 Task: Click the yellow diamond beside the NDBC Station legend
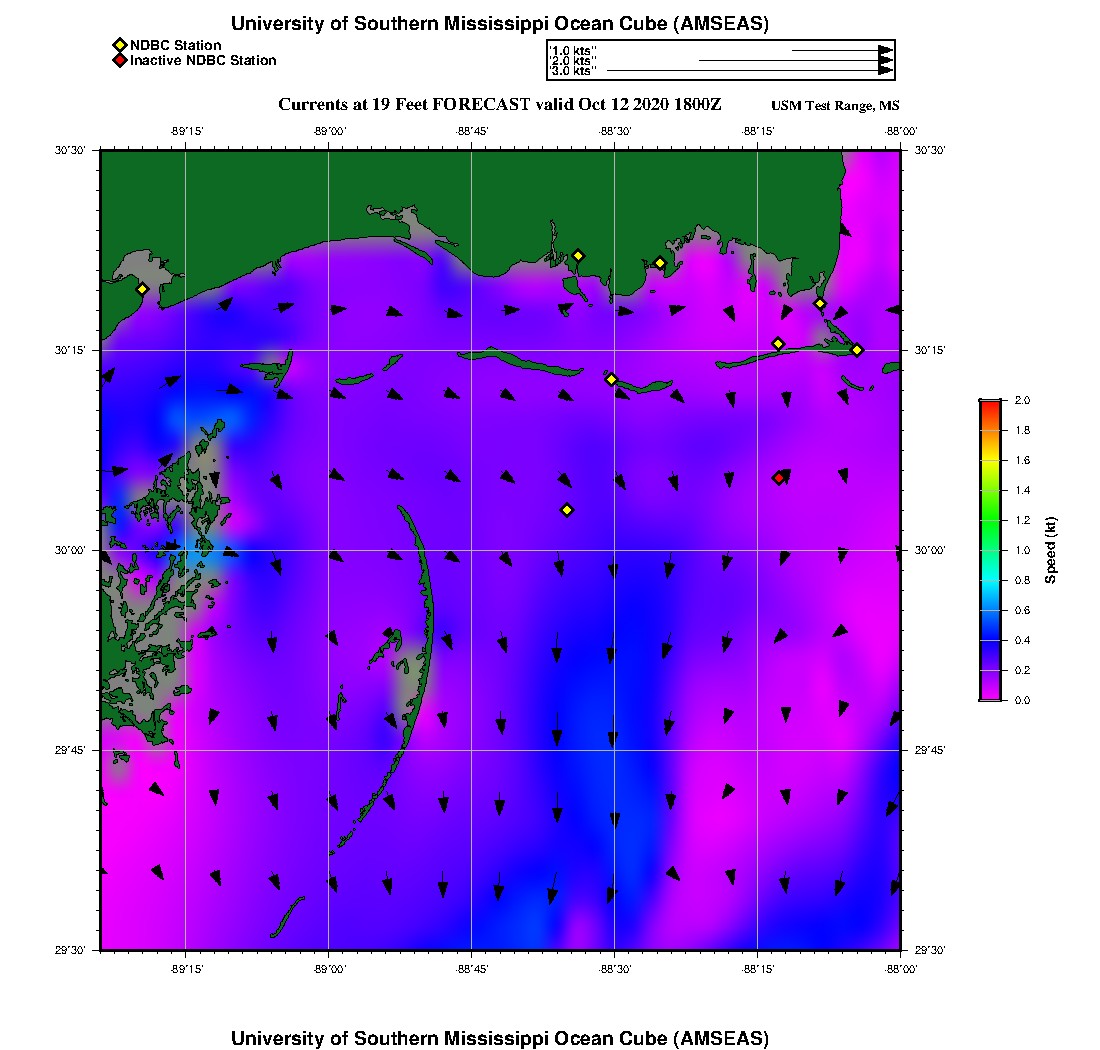coord(119,45)
